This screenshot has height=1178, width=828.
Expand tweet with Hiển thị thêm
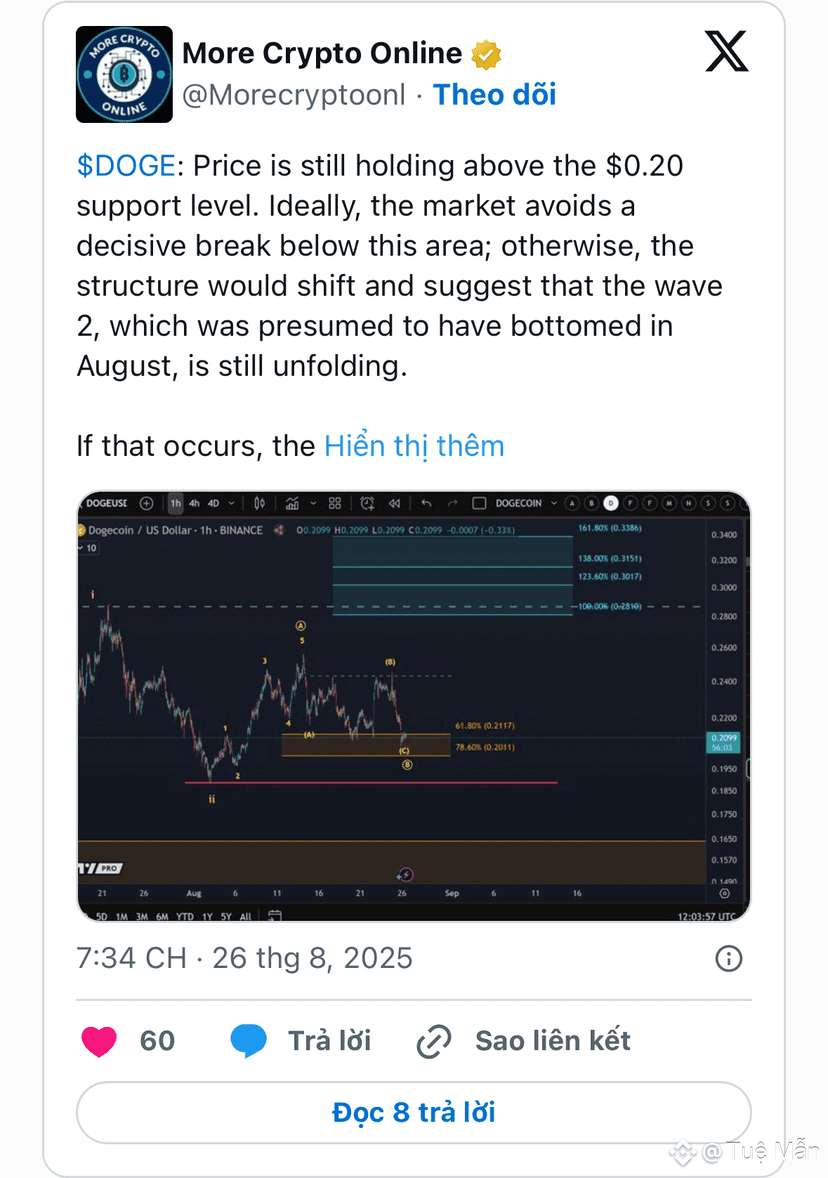[414, 446]
